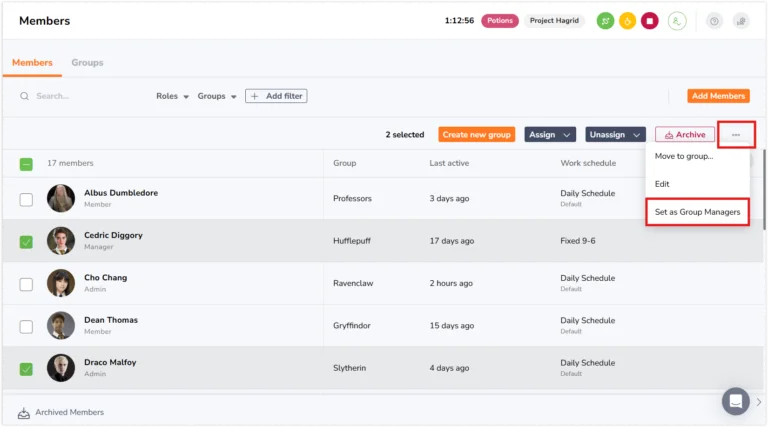Click the 17 members count label
768x427 pixels.
tap(70, 163)
